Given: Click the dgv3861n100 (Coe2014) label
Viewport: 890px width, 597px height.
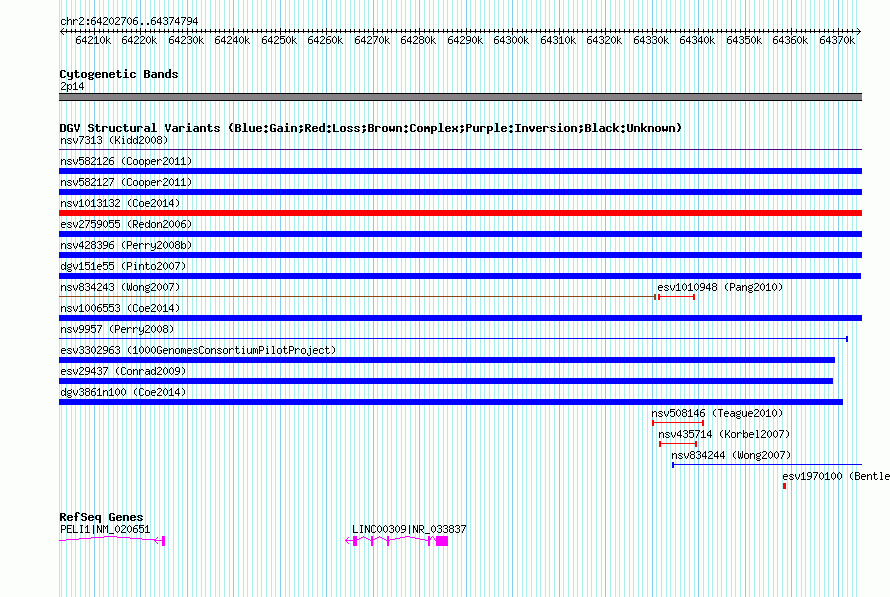Looking at the screenshot, I should [x=123, y=392].
